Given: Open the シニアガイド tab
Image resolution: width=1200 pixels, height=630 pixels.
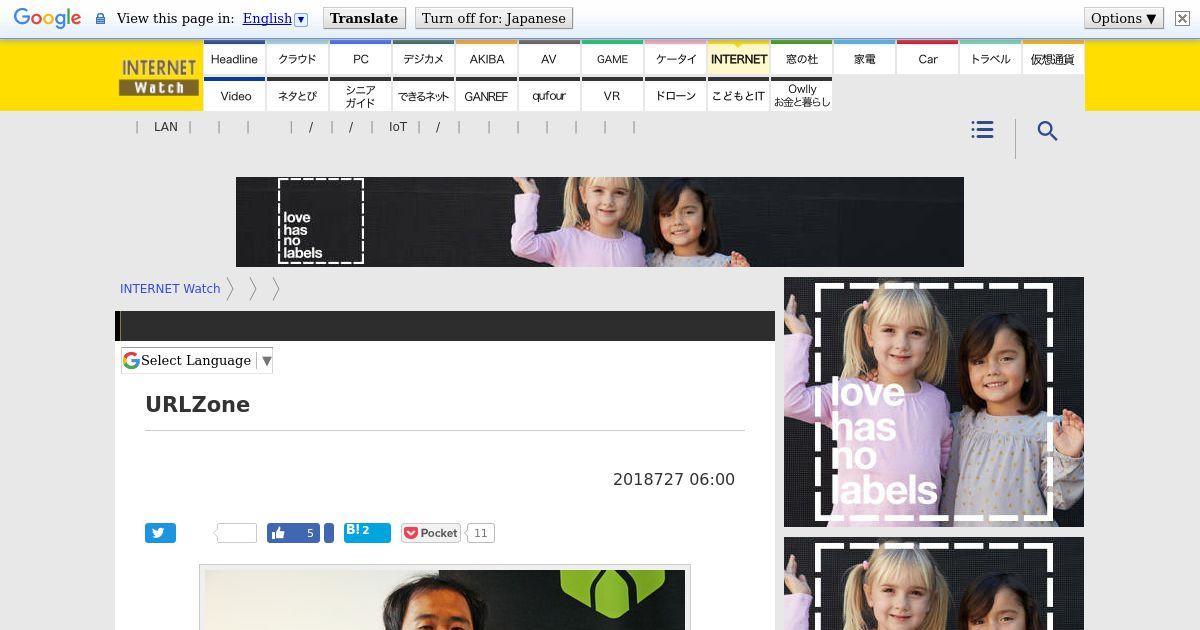Looking at the screenshot, I should [x=360, y=95].
